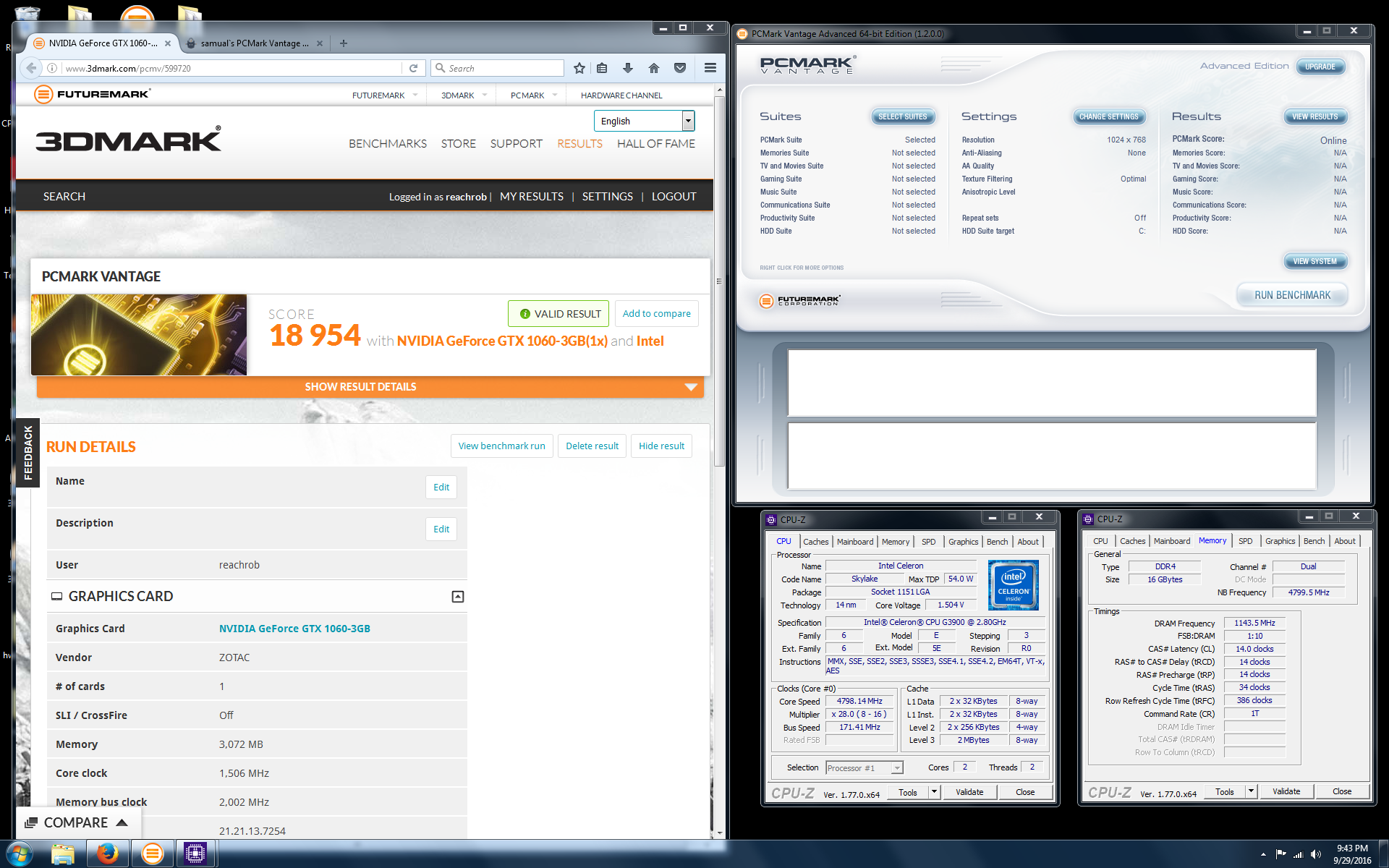Open MY RESULTS link
This screenshot has height=868, width=1389.
pyautogui.click(x=532, y=196)
